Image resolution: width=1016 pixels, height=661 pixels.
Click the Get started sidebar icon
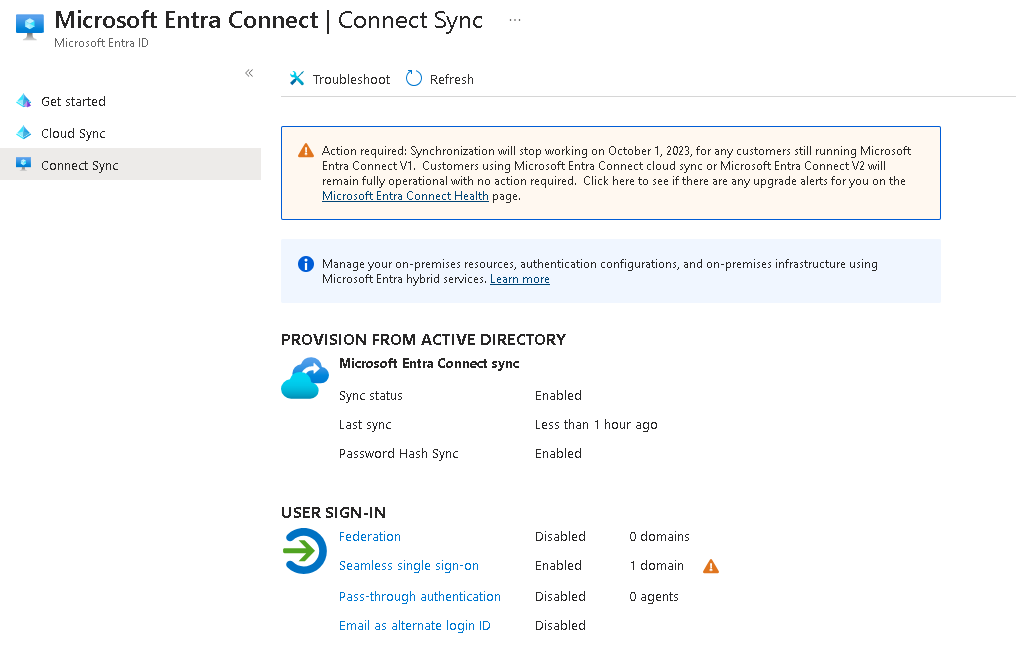pyautogui.click(x=24, y=101)
